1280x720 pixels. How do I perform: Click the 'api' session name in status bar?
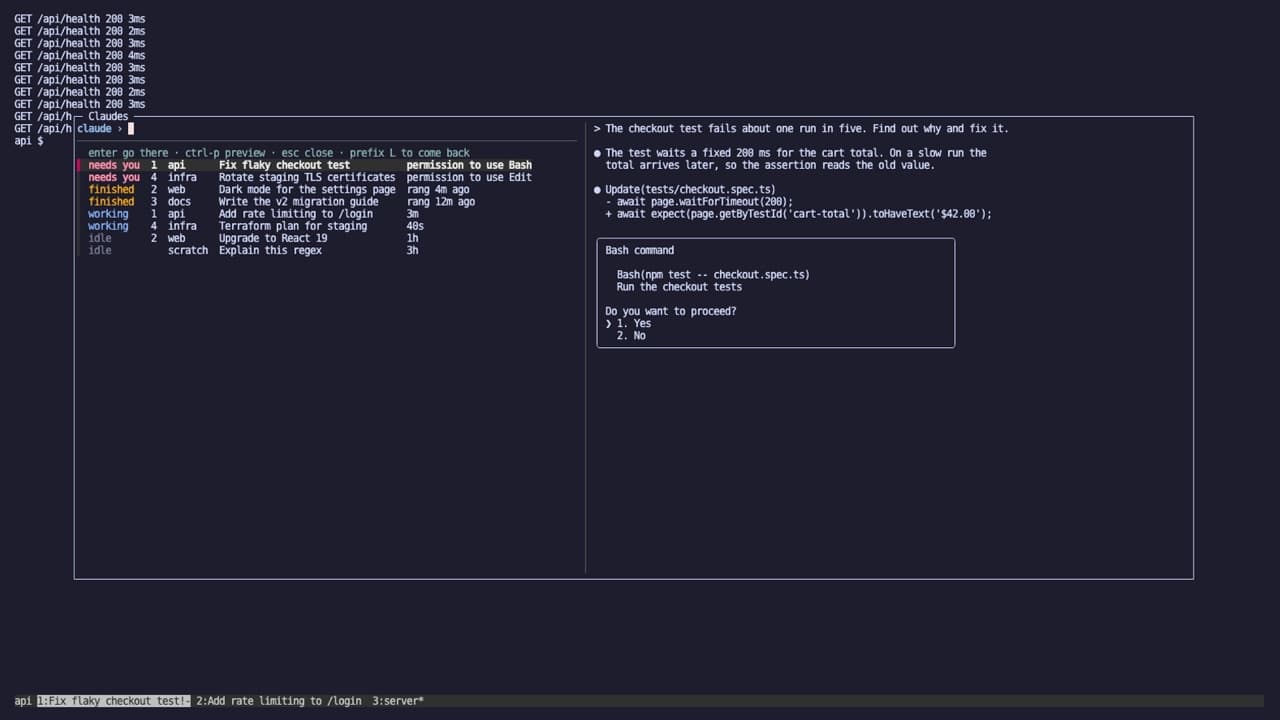click(22, 701)
